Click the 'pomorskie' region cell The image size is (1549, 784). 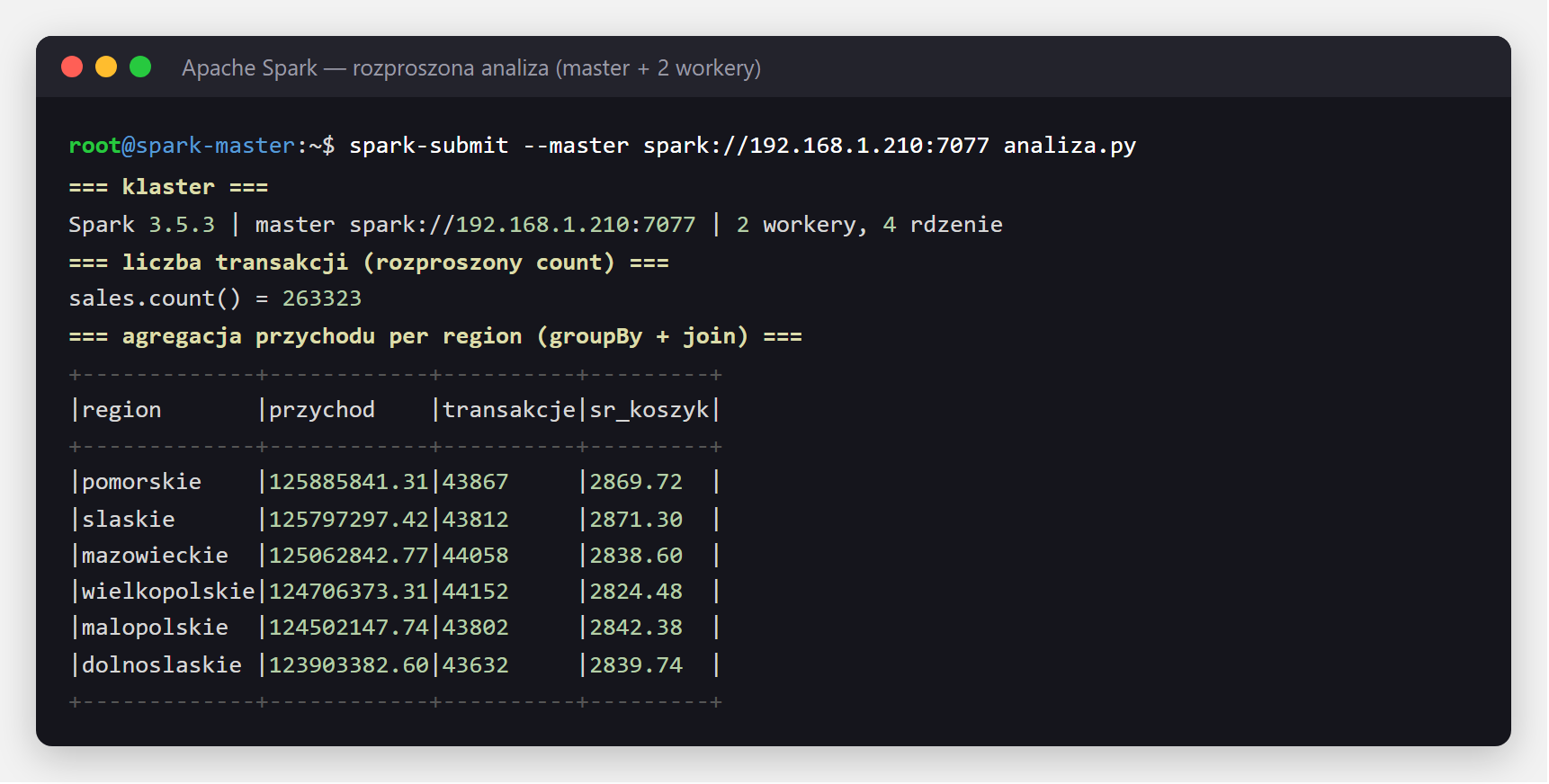click(x=141, y=482)
